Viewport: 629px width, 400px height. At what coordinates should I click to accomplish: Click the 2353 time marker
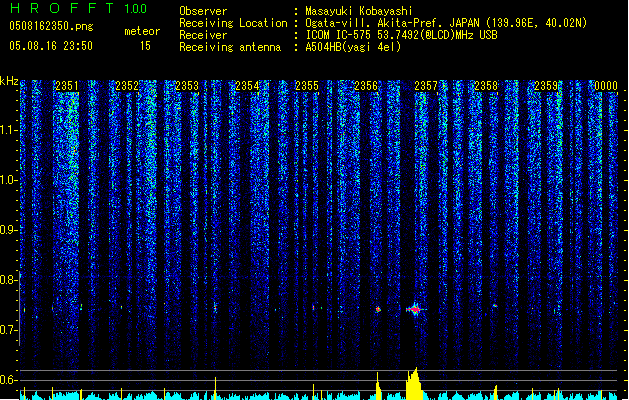(187, 86)
